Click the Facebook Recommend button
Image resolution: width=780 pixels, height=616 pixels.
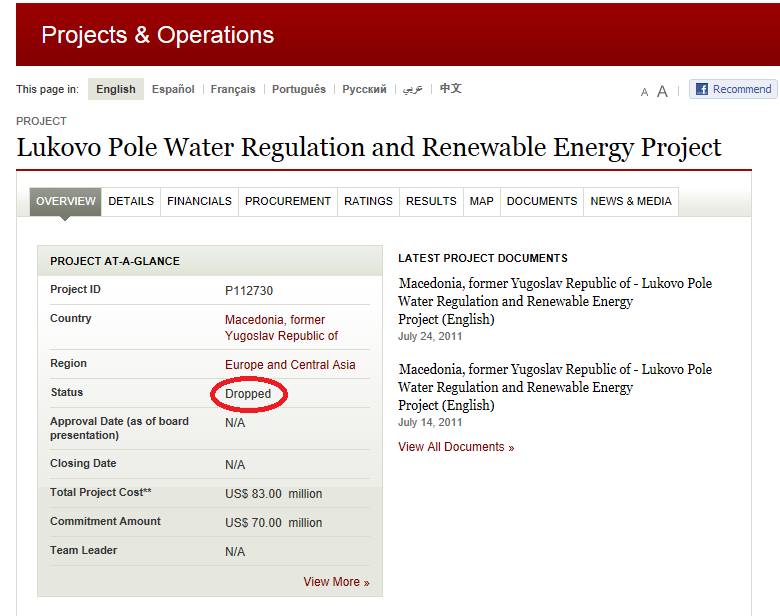(x=733, y=89)
